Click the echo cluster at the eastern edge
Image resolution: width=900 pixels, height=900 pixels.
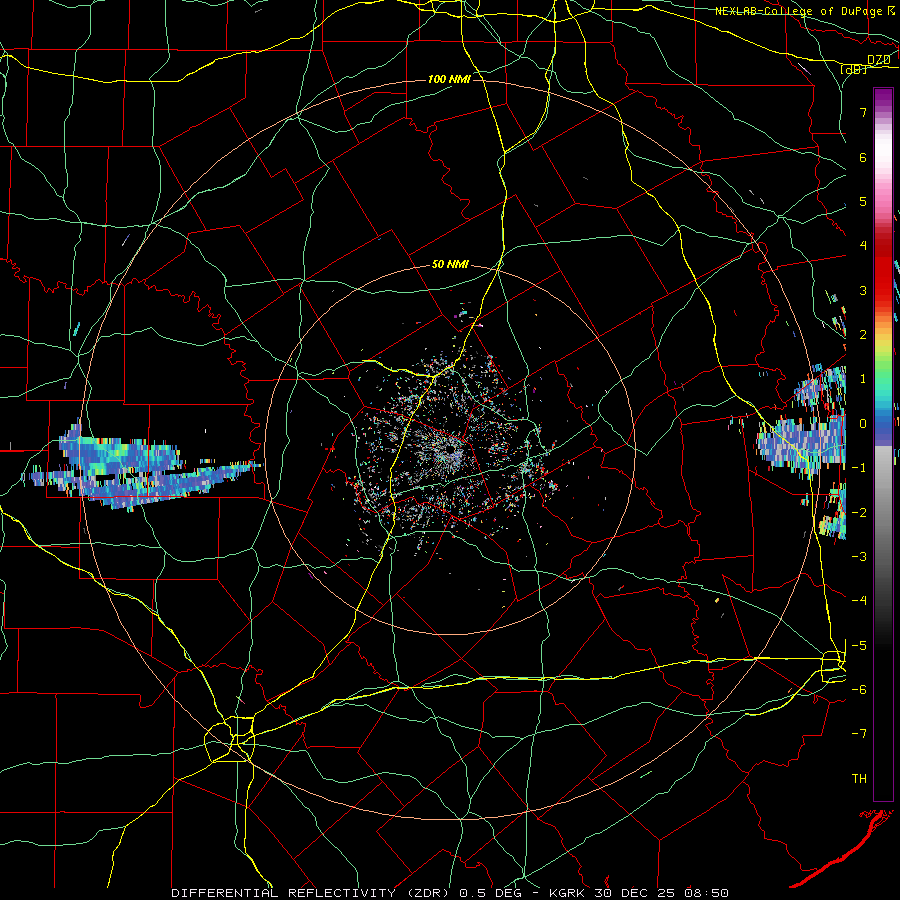click(x=802, y=445)
